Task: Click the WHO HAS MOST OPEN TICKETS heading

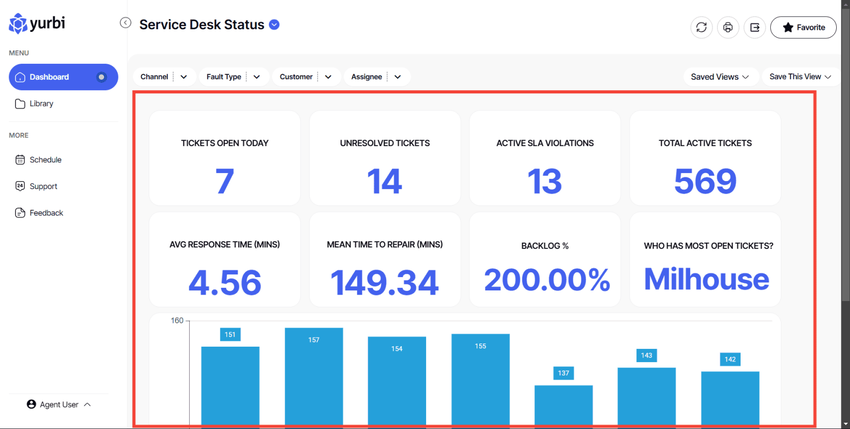Action: [x=709, y=246]
